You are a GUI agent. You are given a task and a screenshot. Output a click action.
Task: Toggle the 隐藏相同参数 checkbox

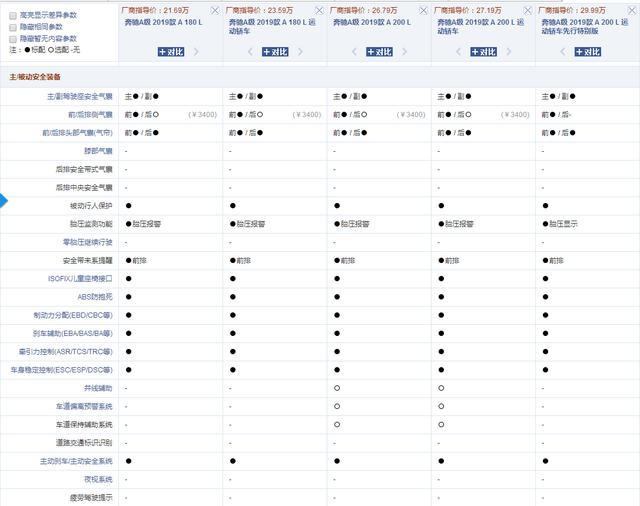tap(13, 27)
